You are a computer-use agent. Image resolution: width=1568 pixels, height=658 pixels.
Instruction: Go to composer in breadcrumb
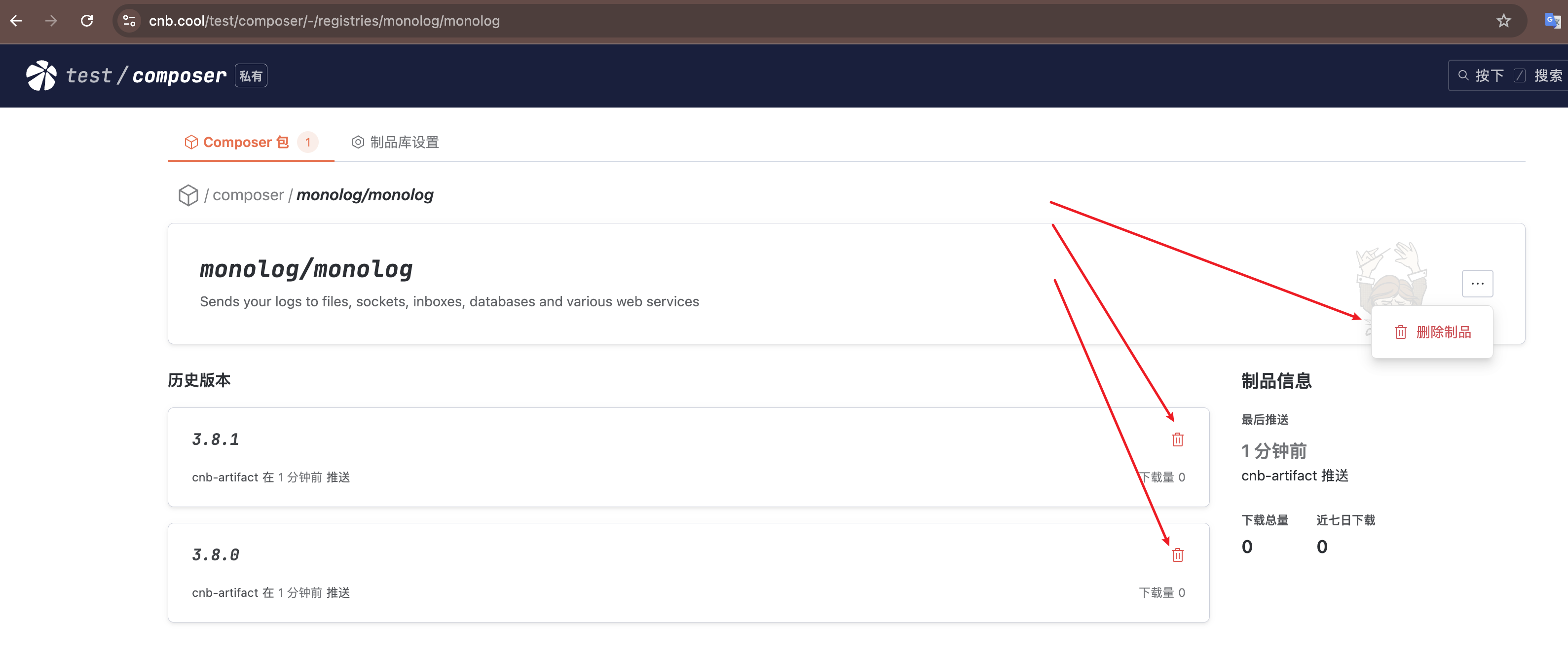pyautogui.click(x=248, y=195)
